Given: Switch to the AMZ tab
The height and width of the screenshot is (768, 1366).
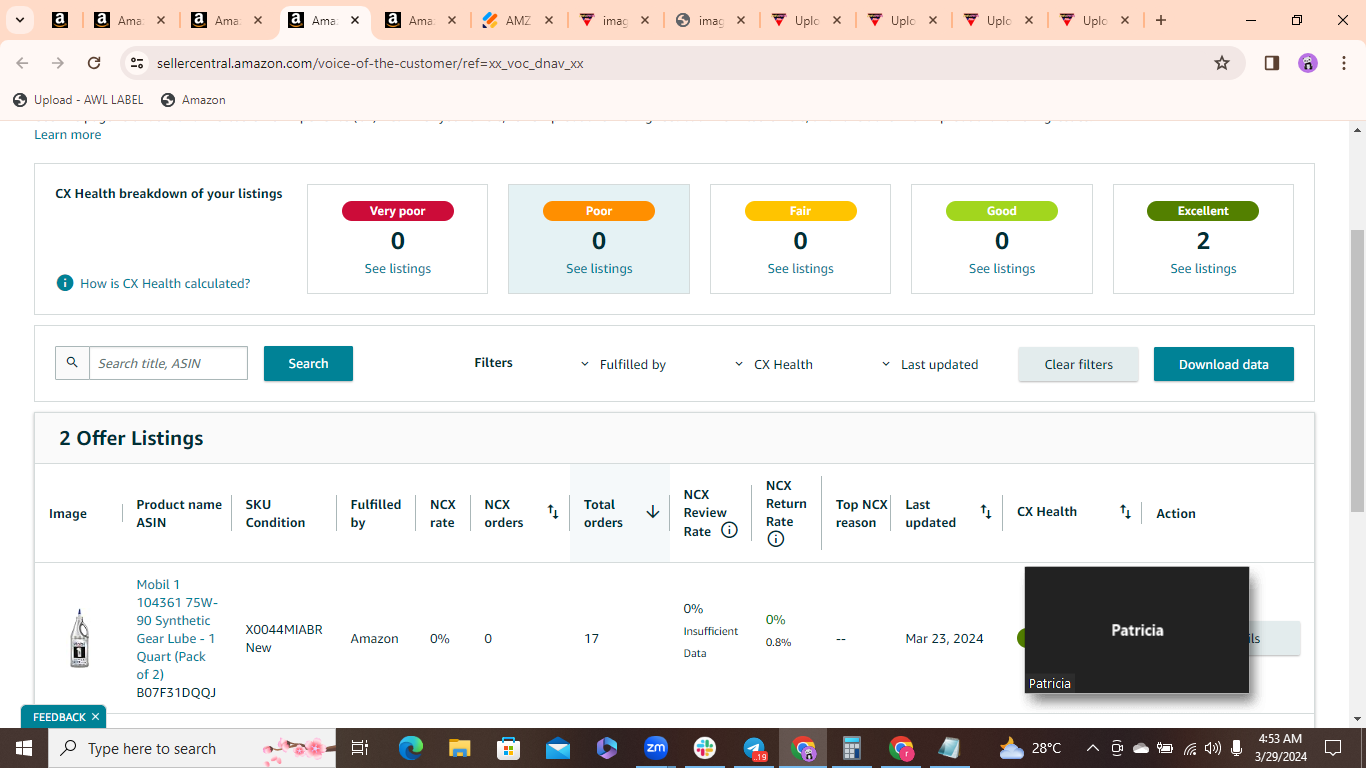Looking at the screenshot, I should tap(518, 20).
